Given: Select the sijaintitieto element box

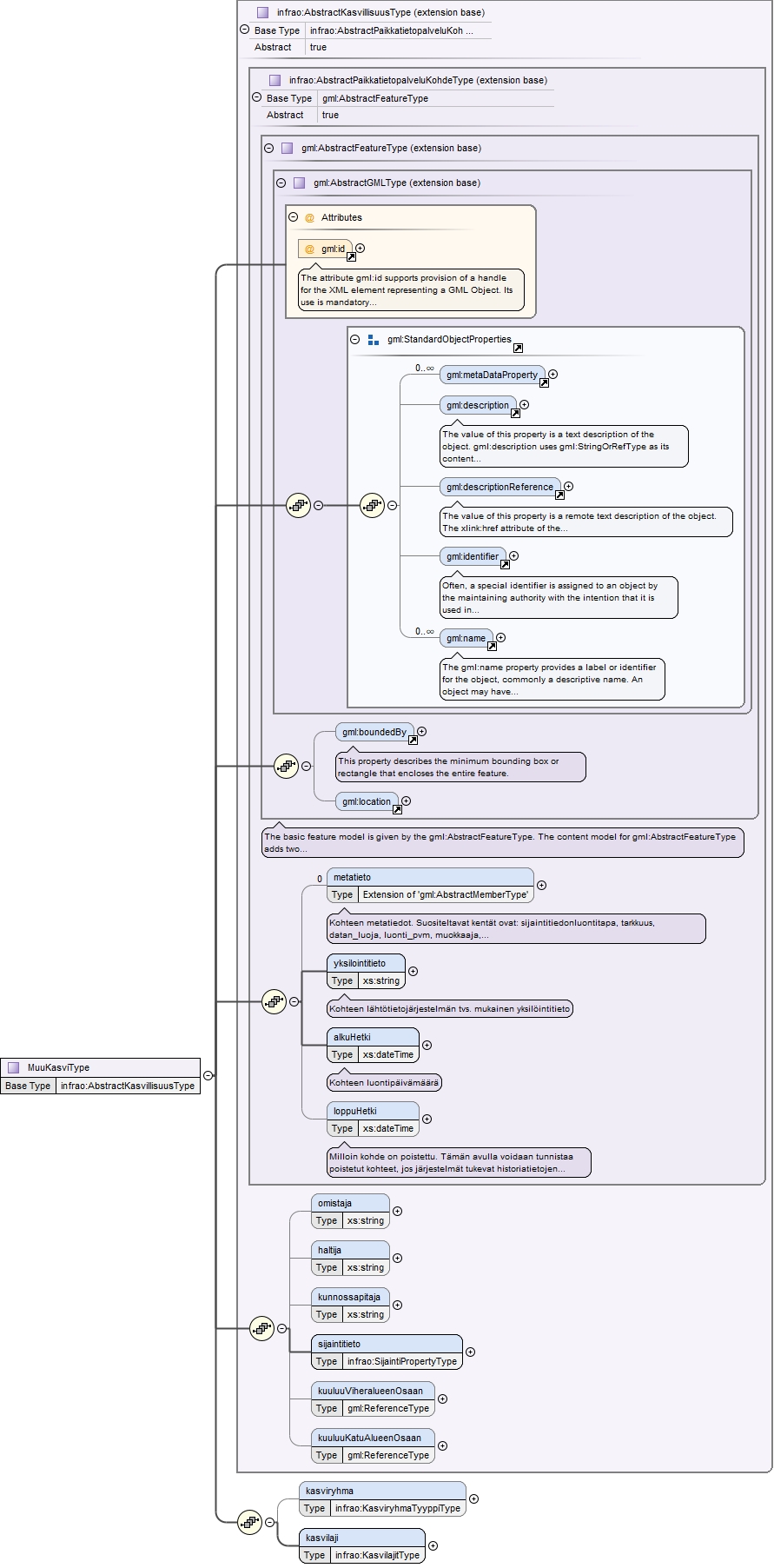Looking at the screenshot, I should click(387, 1352).
